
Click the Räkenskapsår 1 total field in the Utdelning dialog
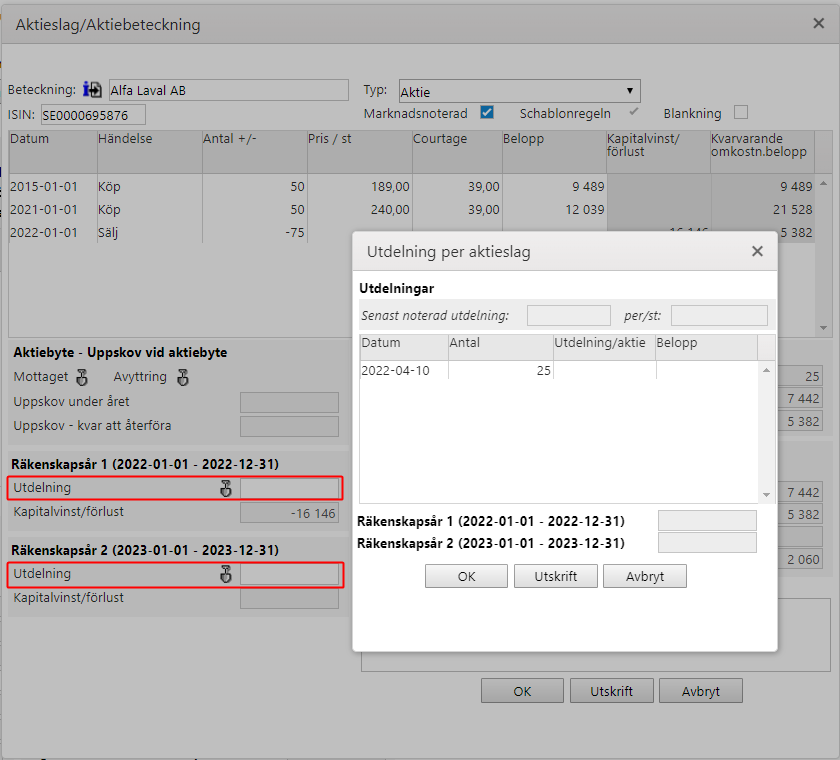707,521
